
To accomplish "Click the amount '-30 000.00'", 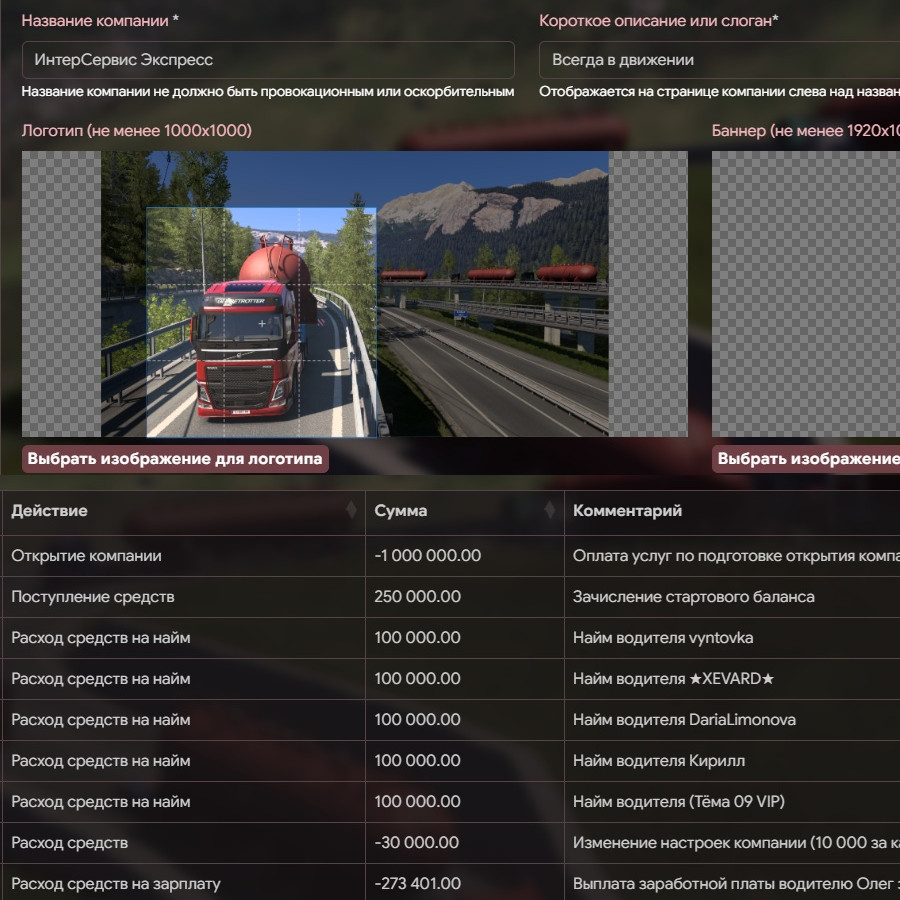I will pos(417,843).
